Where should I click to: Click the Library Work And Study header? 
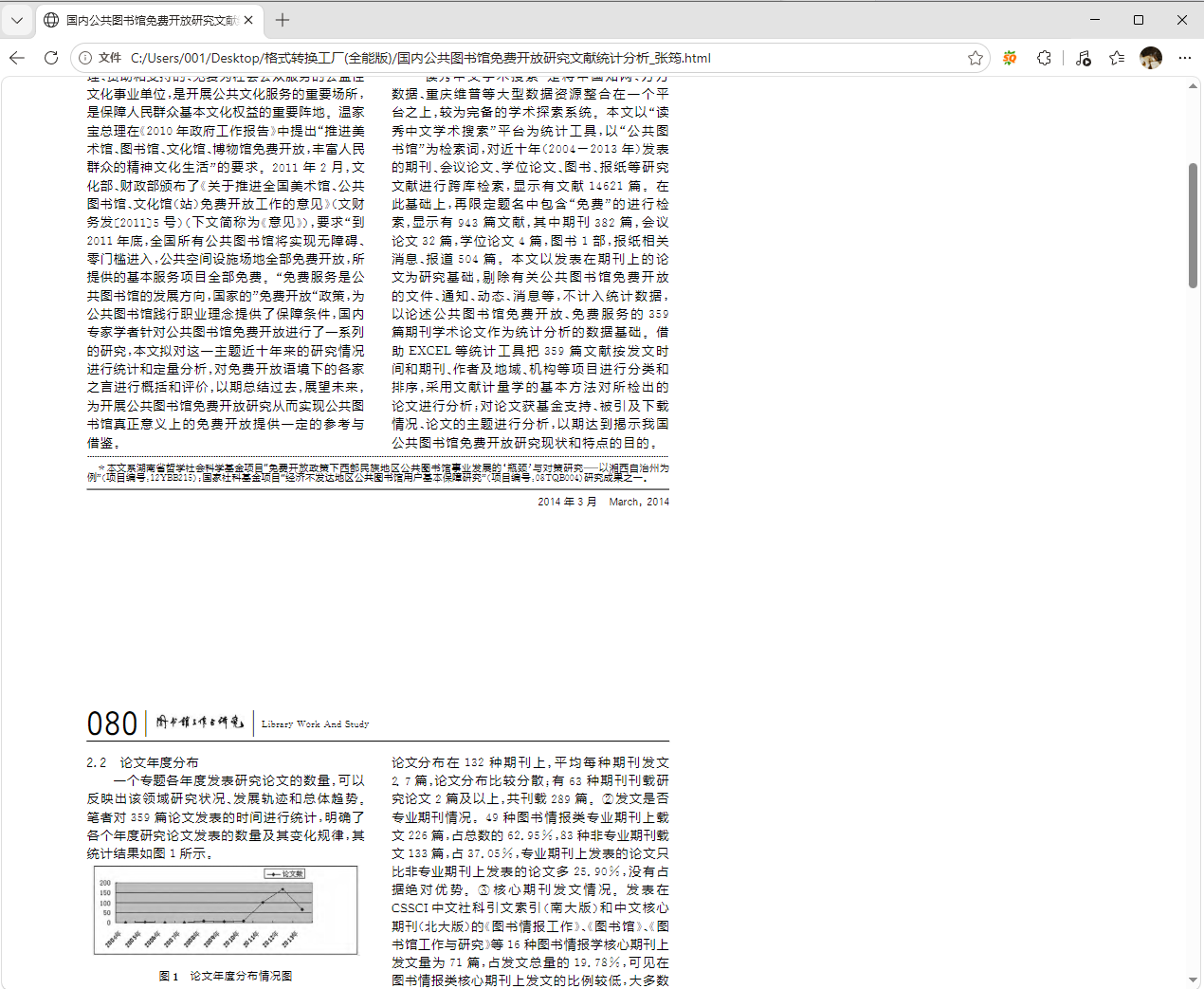(315, 724)
